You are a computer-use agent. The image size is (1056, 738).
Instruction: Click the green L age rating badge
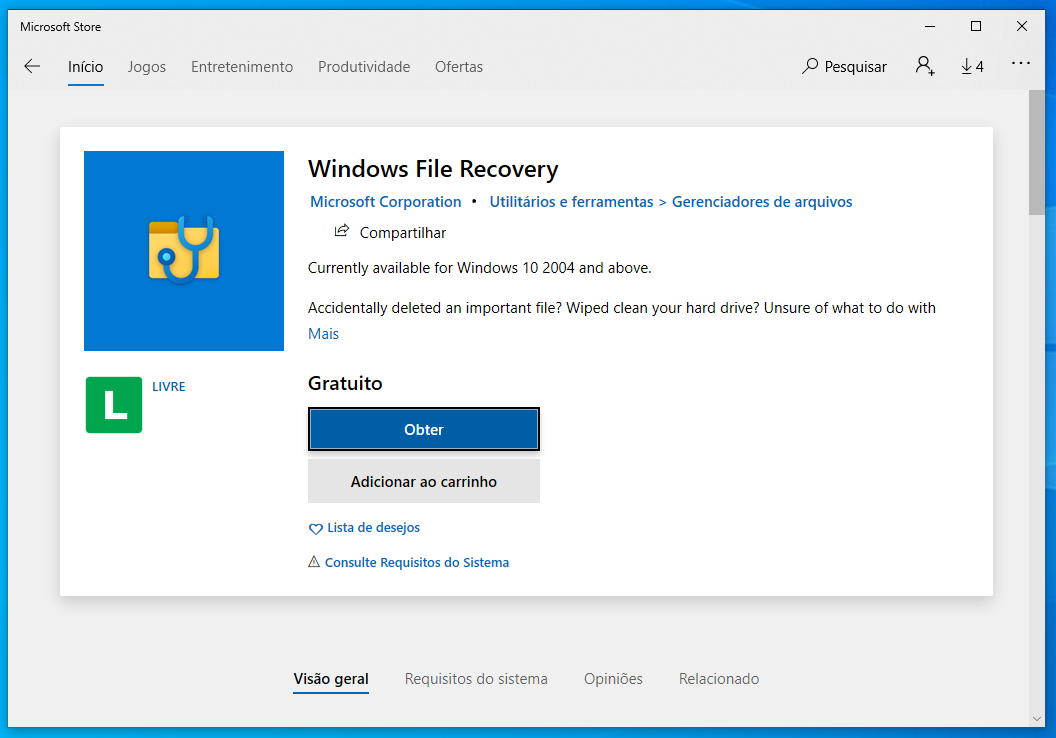tap(114, 405)
